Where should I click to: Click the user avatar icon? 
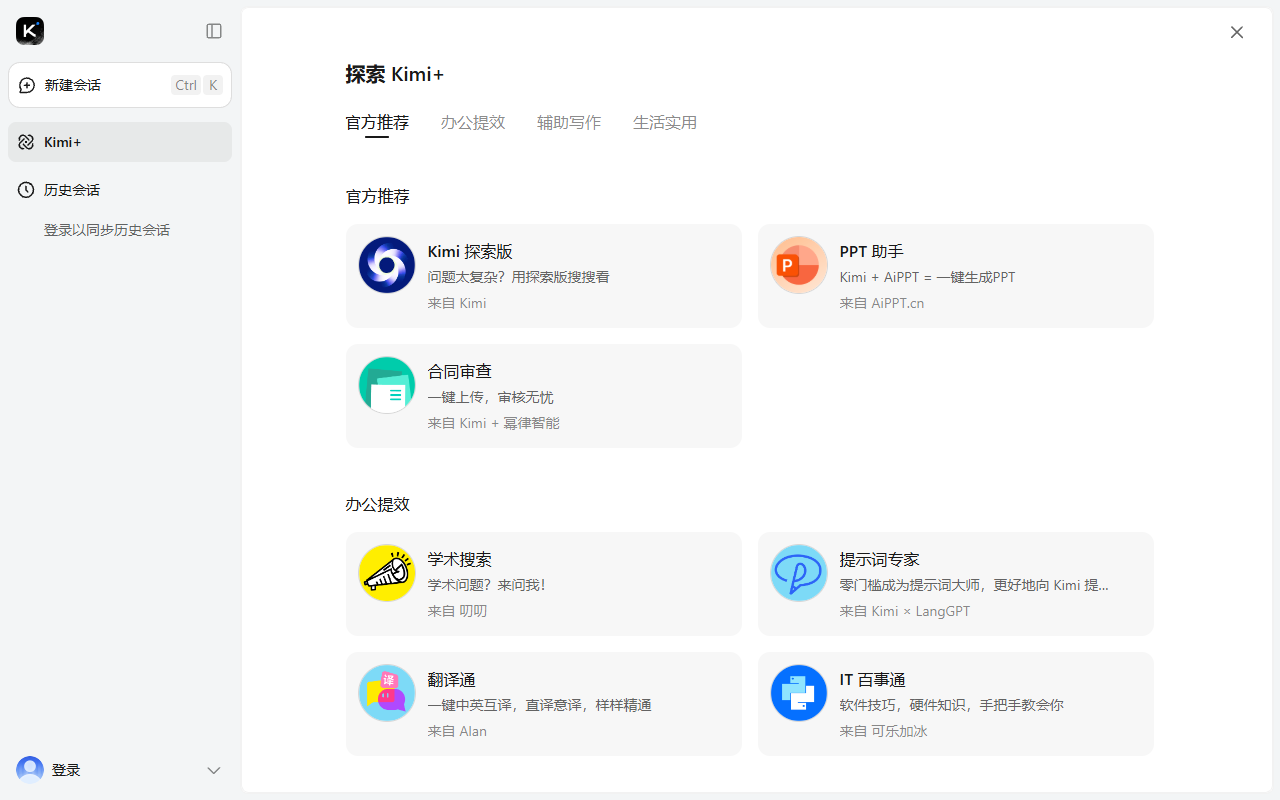30,770
